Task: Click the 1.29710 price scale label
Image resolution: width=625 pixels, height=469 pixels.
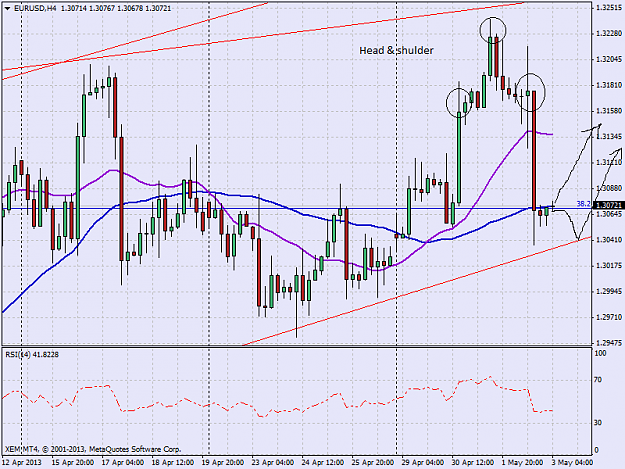Action: [609, 317]
